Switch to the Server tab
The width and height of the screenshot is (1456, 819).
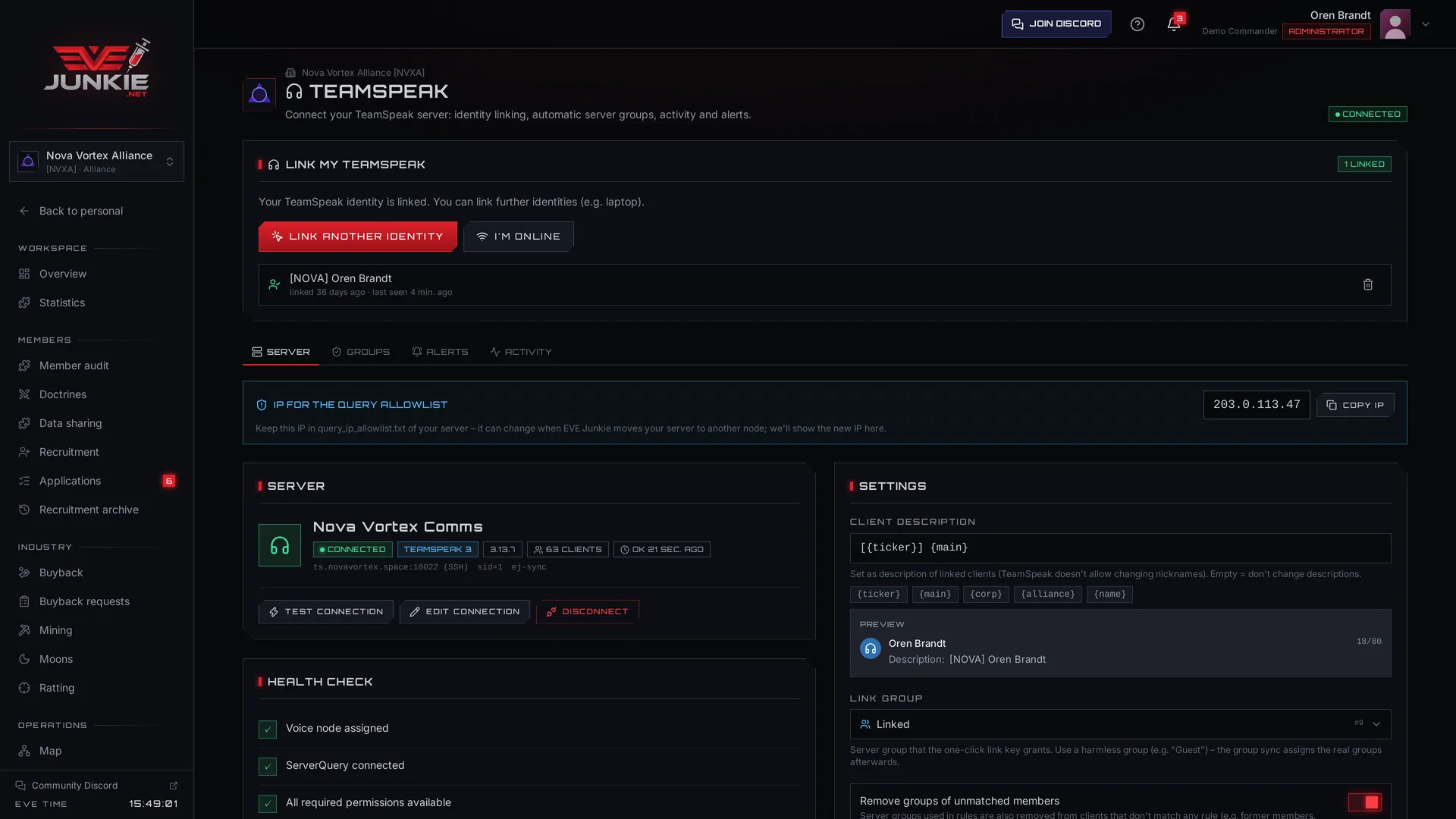(281, 352)
